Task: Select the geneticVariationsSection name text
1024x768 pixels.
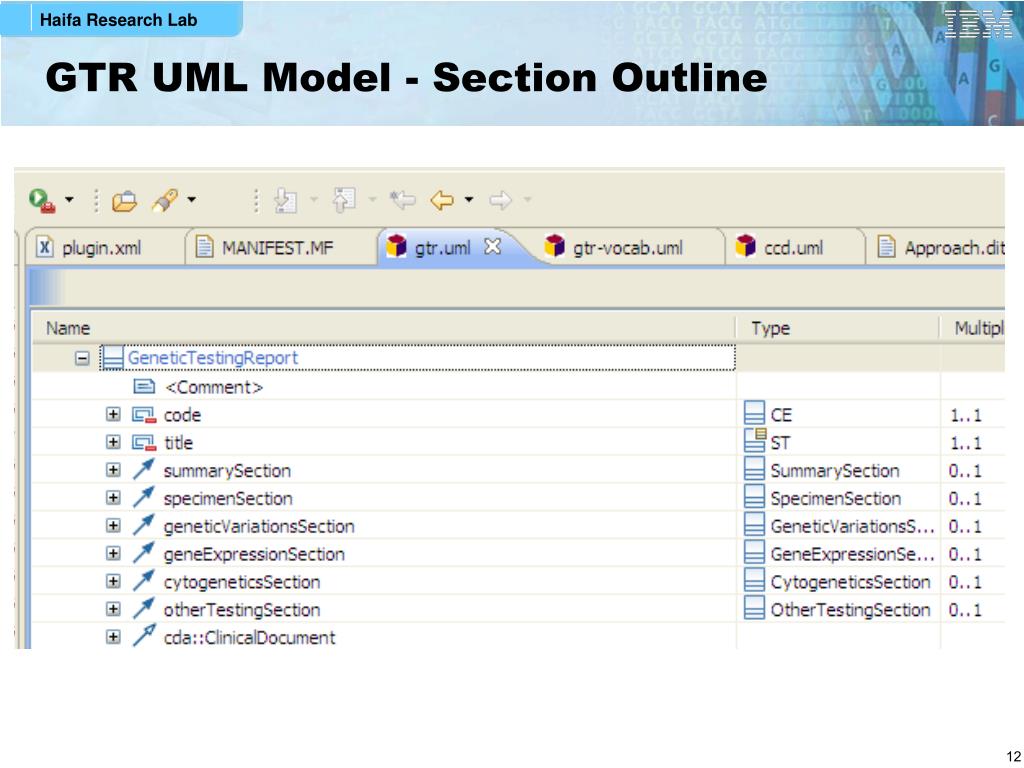Action: click(x=259, y=526)
